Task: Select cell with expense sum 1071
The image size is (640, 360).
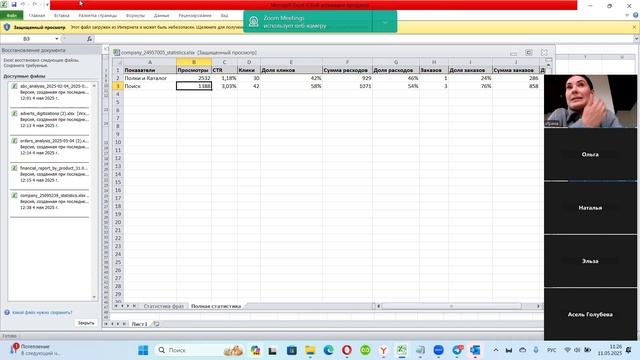Action: coord(347,86)
